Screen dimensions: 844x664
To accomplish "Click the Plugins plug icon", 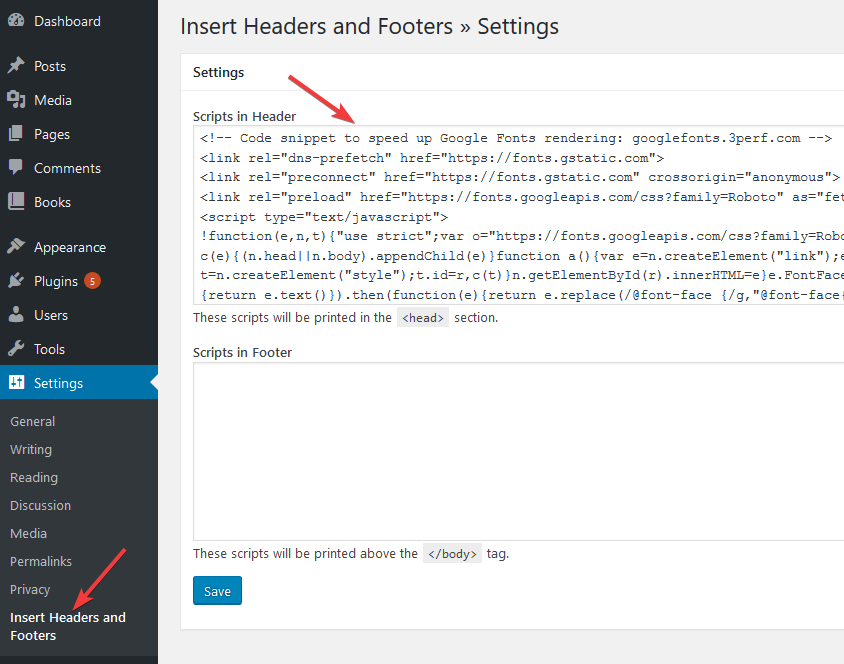I will tap(16, 280).
